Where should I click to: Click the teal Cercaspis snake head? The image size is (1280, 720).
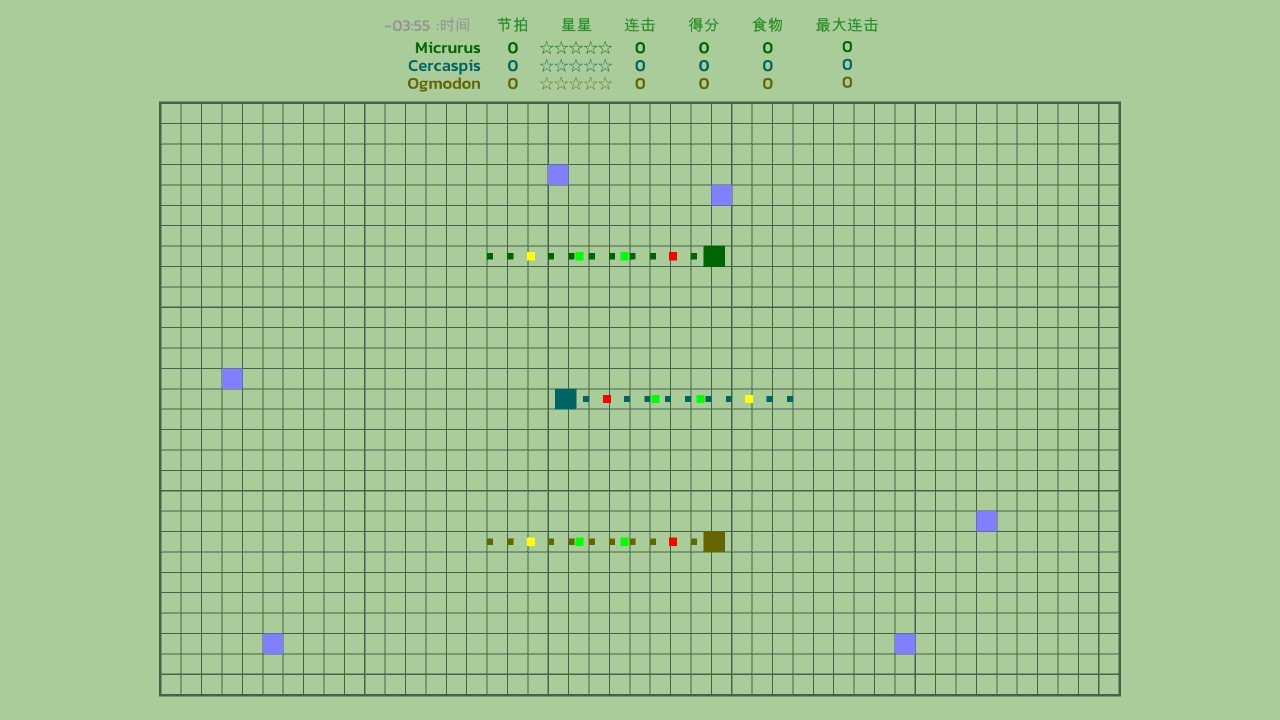[566, 399]
